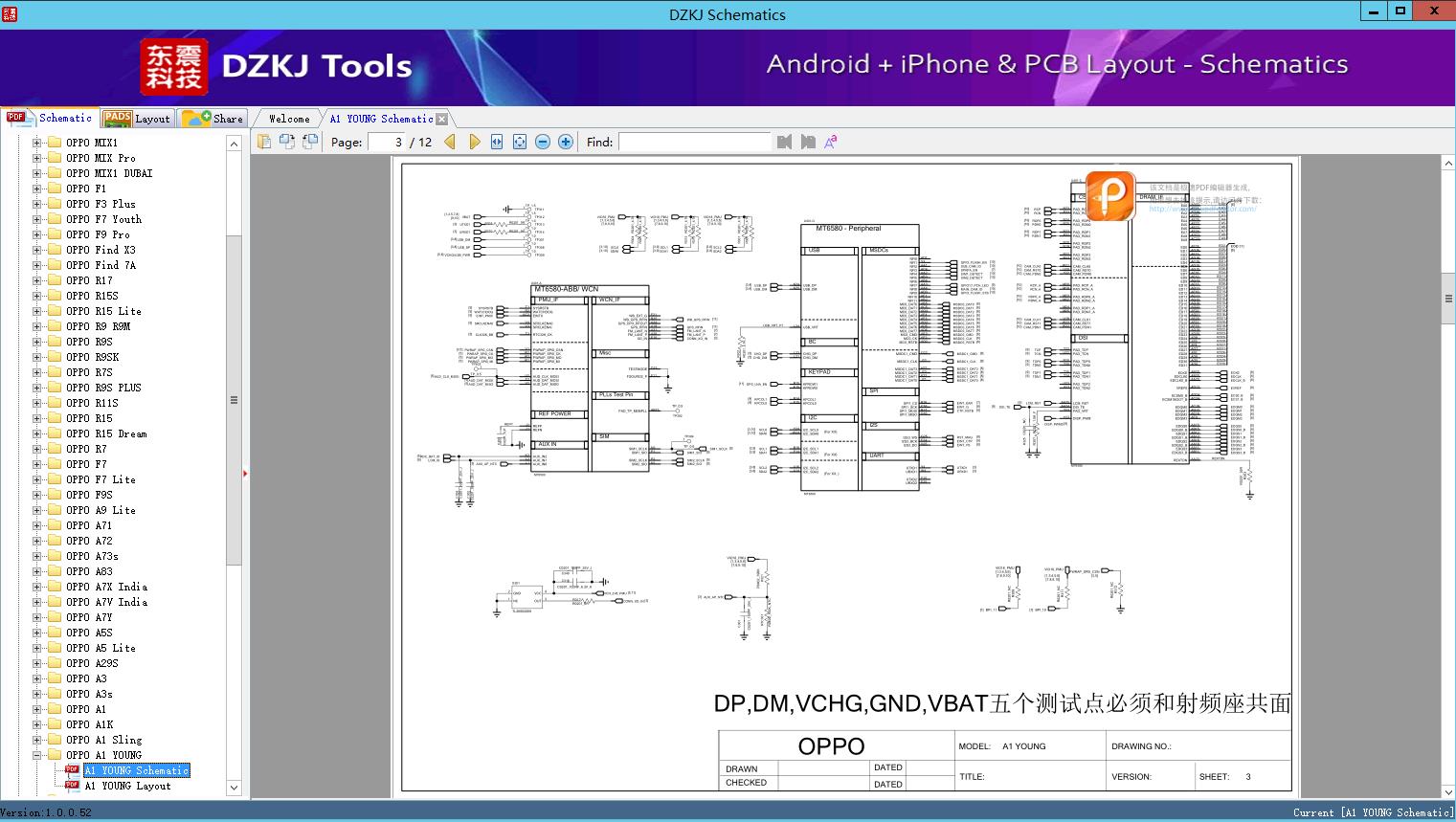Select OPPO A29S in the list

coord(92,663)
